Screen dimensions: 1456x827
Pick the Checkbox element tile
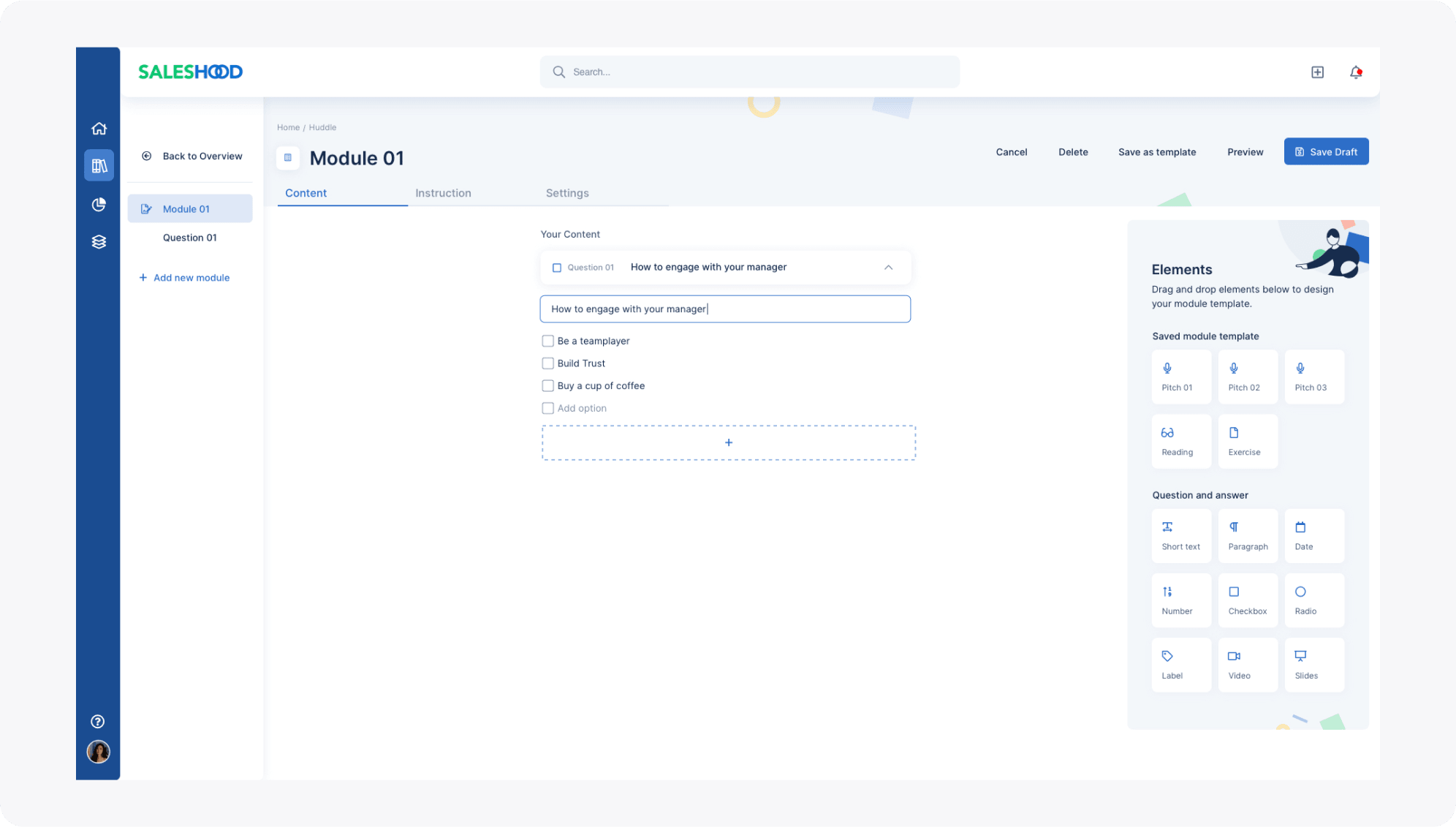[x=1248, y=600]
